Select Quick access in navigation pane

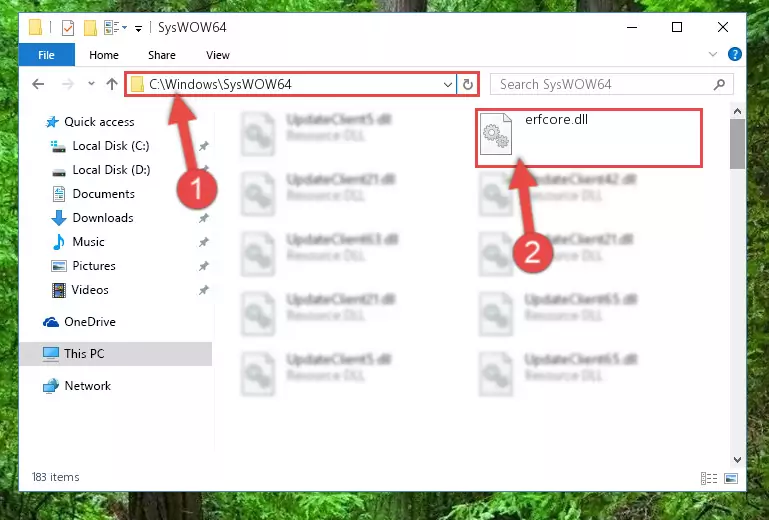coord(99,122)
